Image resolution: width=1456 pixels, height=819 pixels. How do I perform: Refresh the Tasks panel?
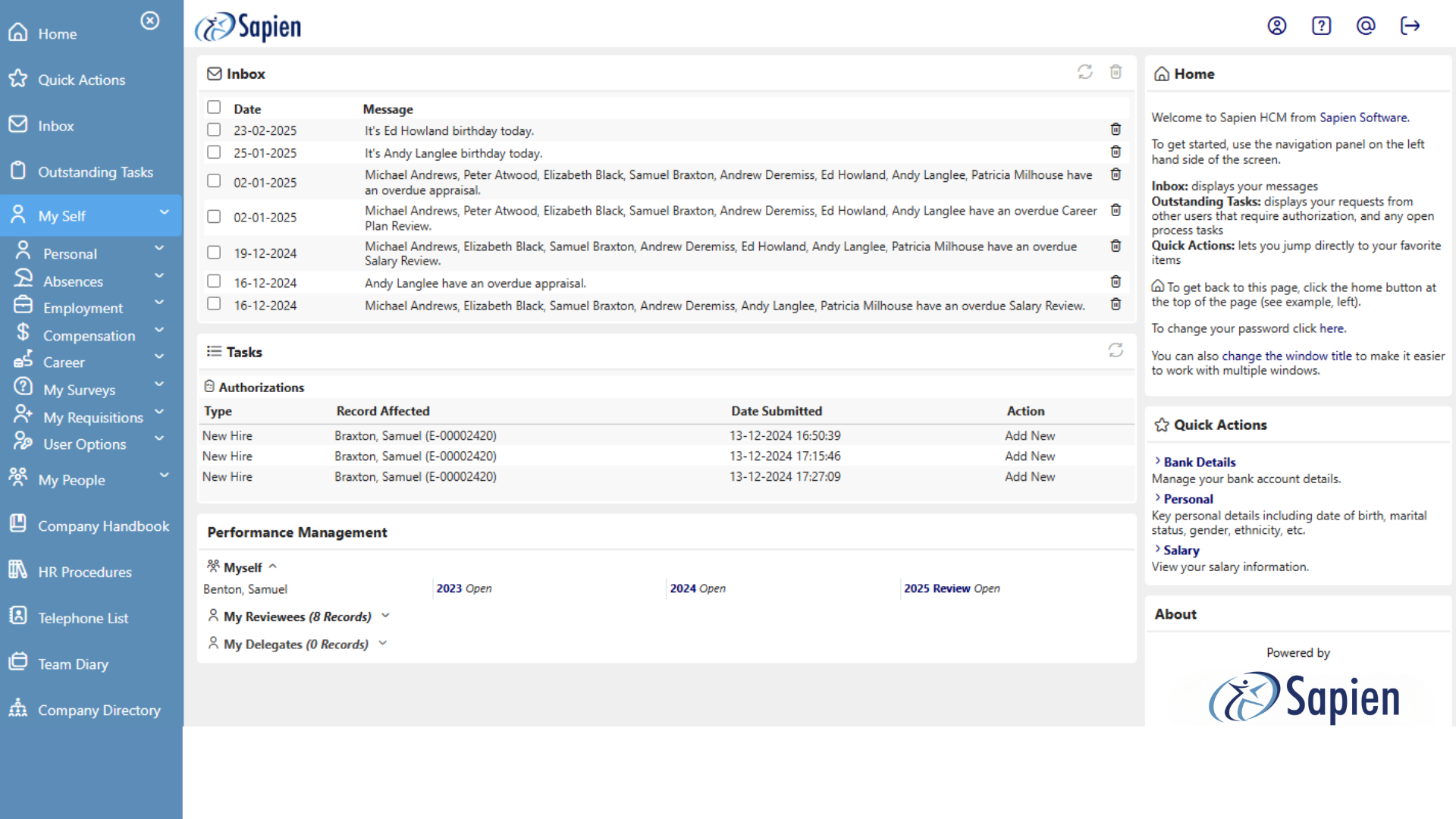click(1115, 350)
